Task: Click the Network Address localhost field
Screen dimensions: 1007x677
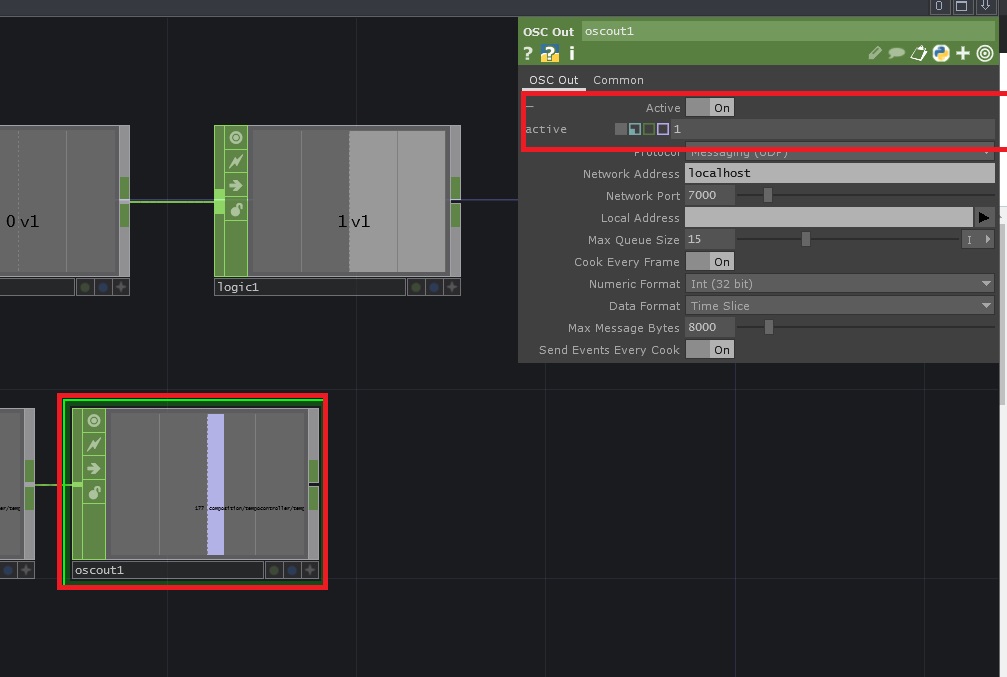Action: (x=840, y=173)
